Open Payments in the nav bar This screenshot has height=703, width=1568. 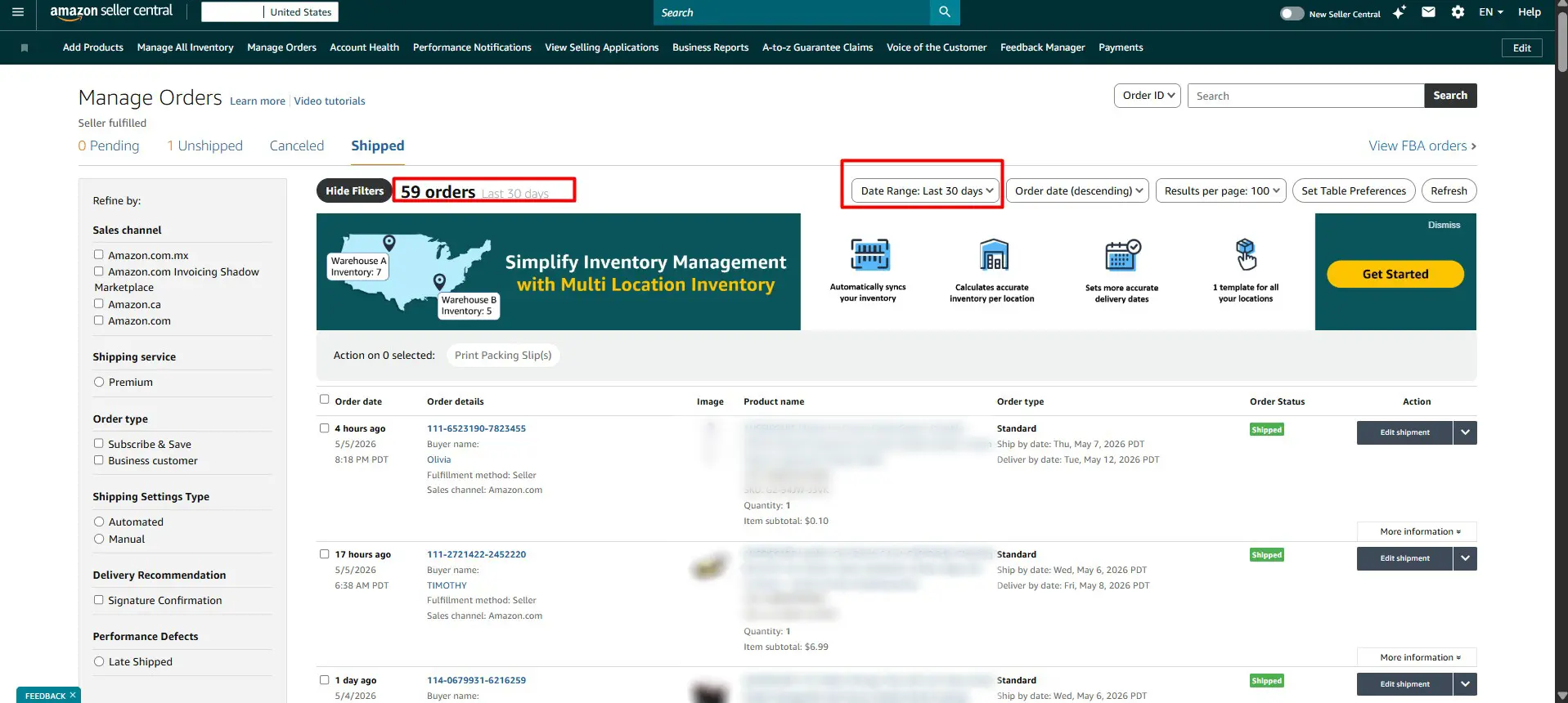click(x=1121, y=47)
